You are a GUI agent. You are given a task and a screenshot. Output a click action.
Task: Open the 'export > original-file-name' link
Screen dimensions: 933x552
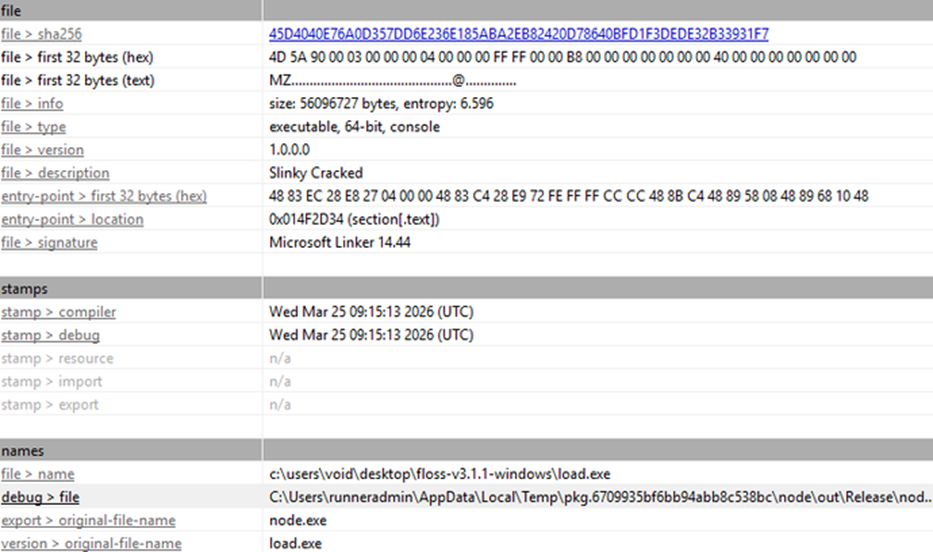click(x=88, y=520)
